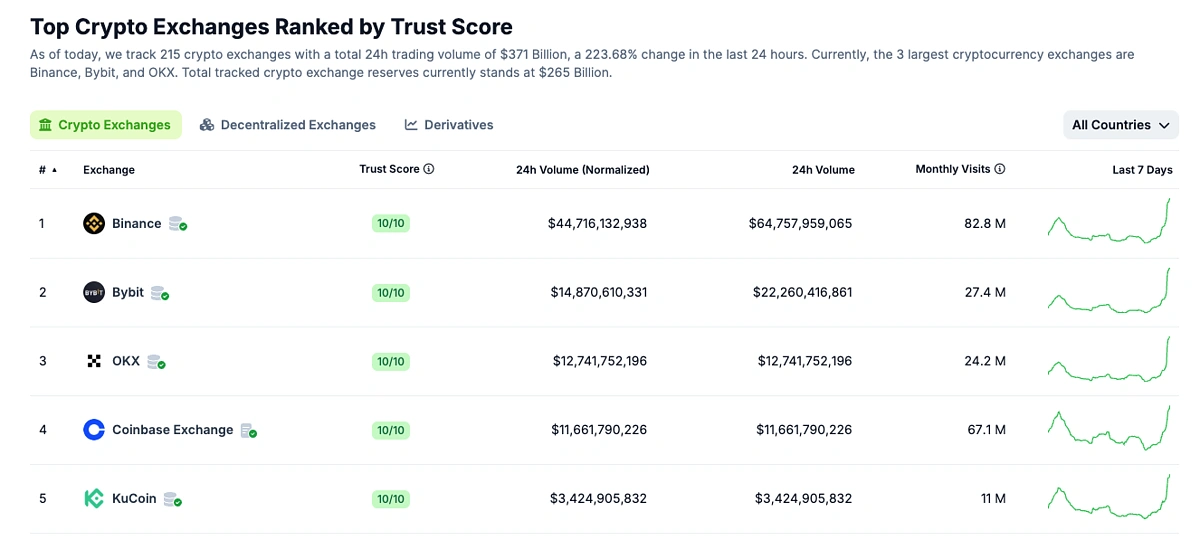Open the Bybit exchange link

[x=128, y=292]
